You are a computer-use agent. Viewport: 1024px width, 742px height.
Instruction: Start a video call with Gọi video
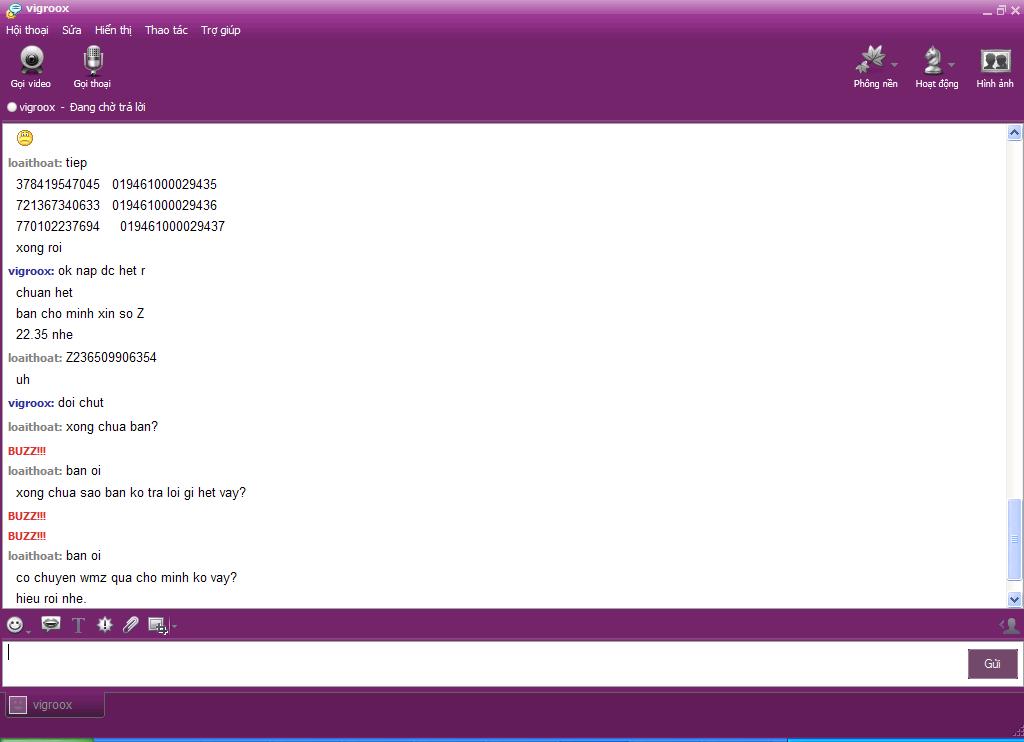[x=31, y=67]
